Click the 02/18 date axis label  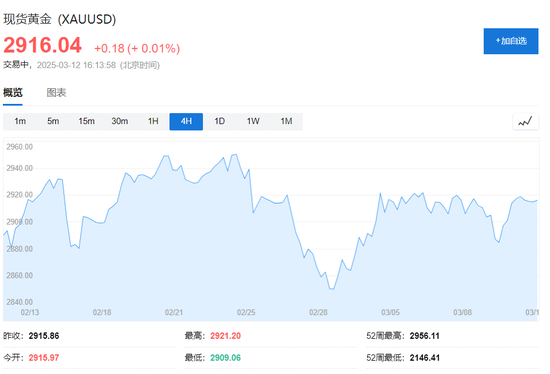[x=102, y=312]
